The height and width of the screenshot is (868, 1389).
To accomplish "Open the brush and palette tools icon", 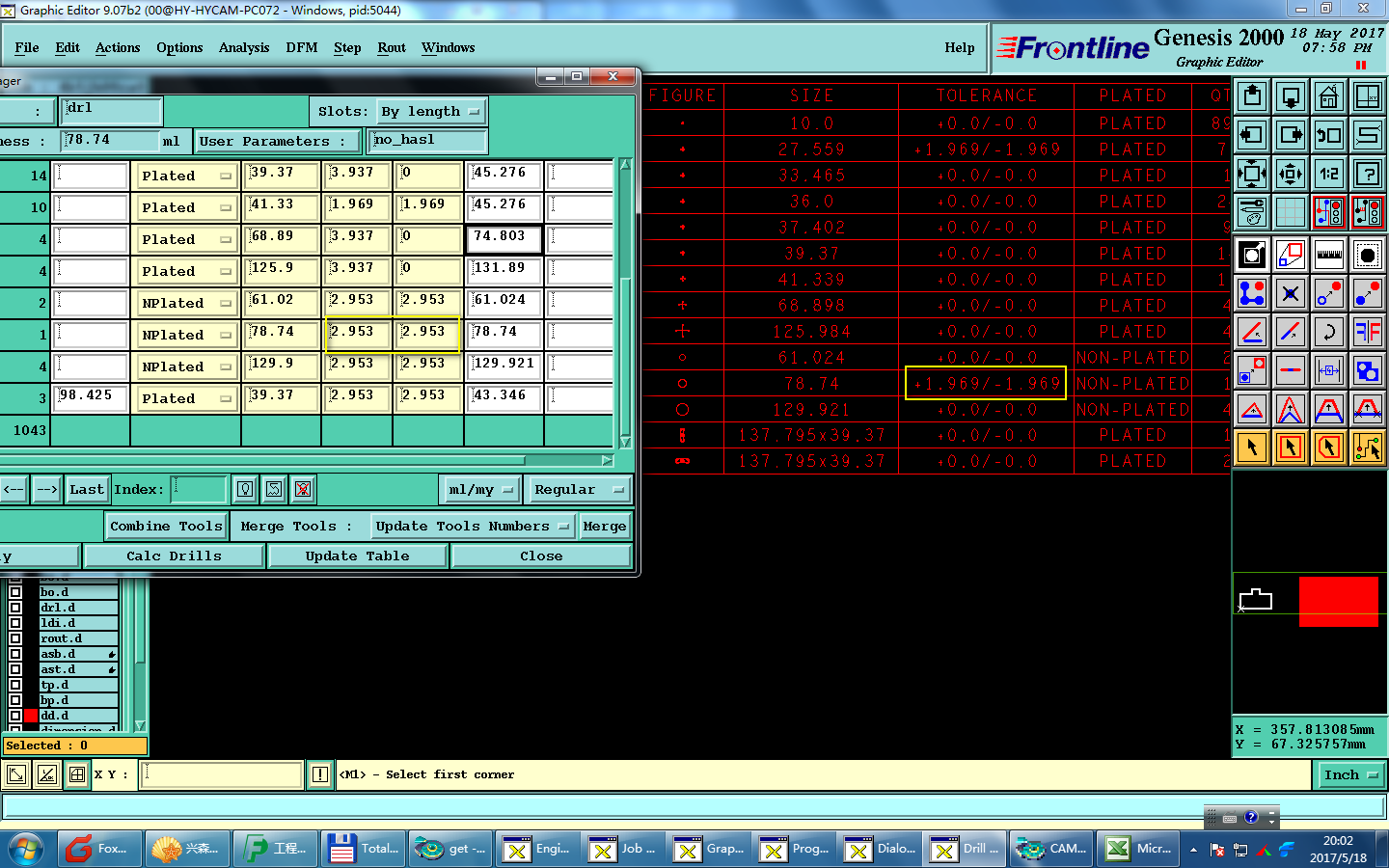I will (1252, 212).
